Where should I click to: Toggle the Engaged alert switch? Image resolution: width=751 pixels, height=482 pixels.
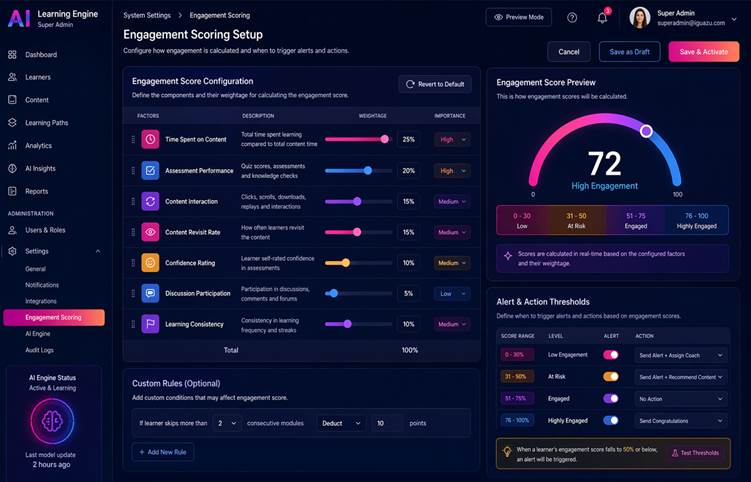pos(611,398)
